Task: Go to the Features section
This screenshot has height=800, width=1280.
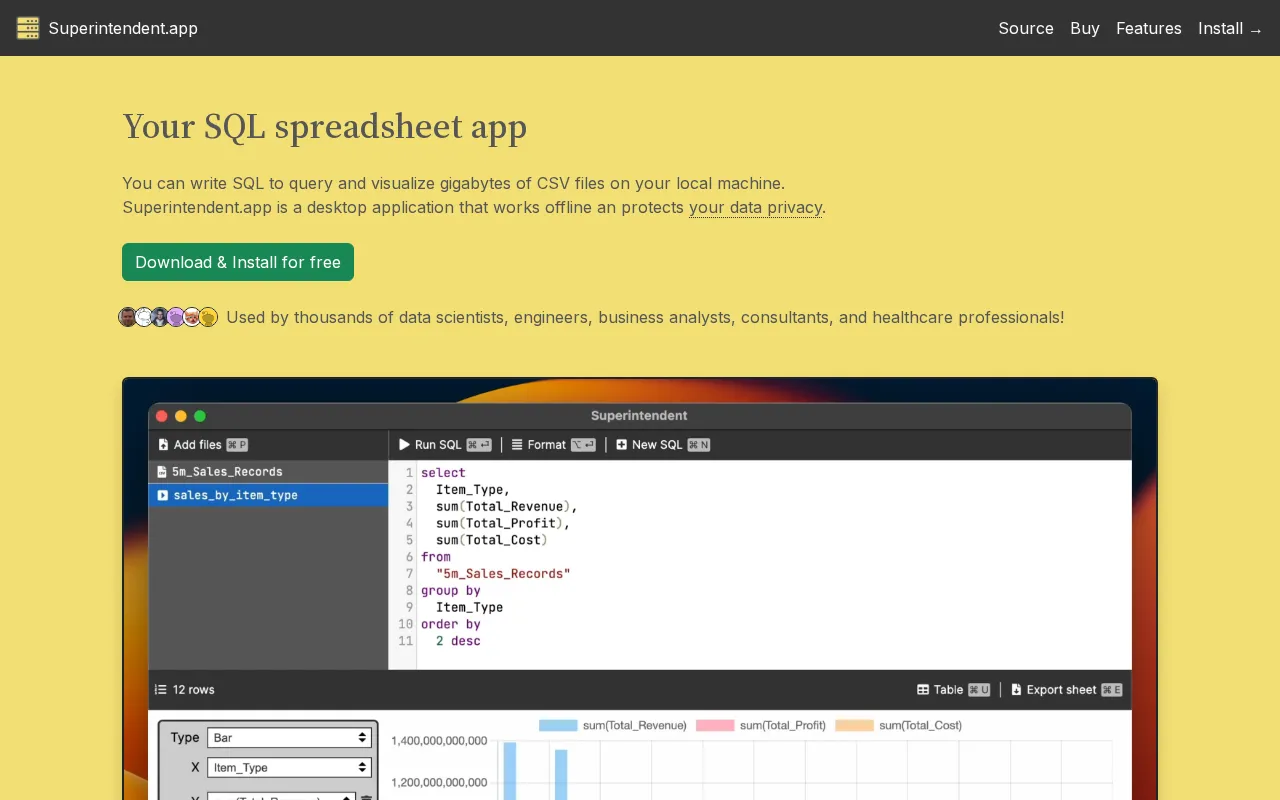Action: [x=1149, y=28]
